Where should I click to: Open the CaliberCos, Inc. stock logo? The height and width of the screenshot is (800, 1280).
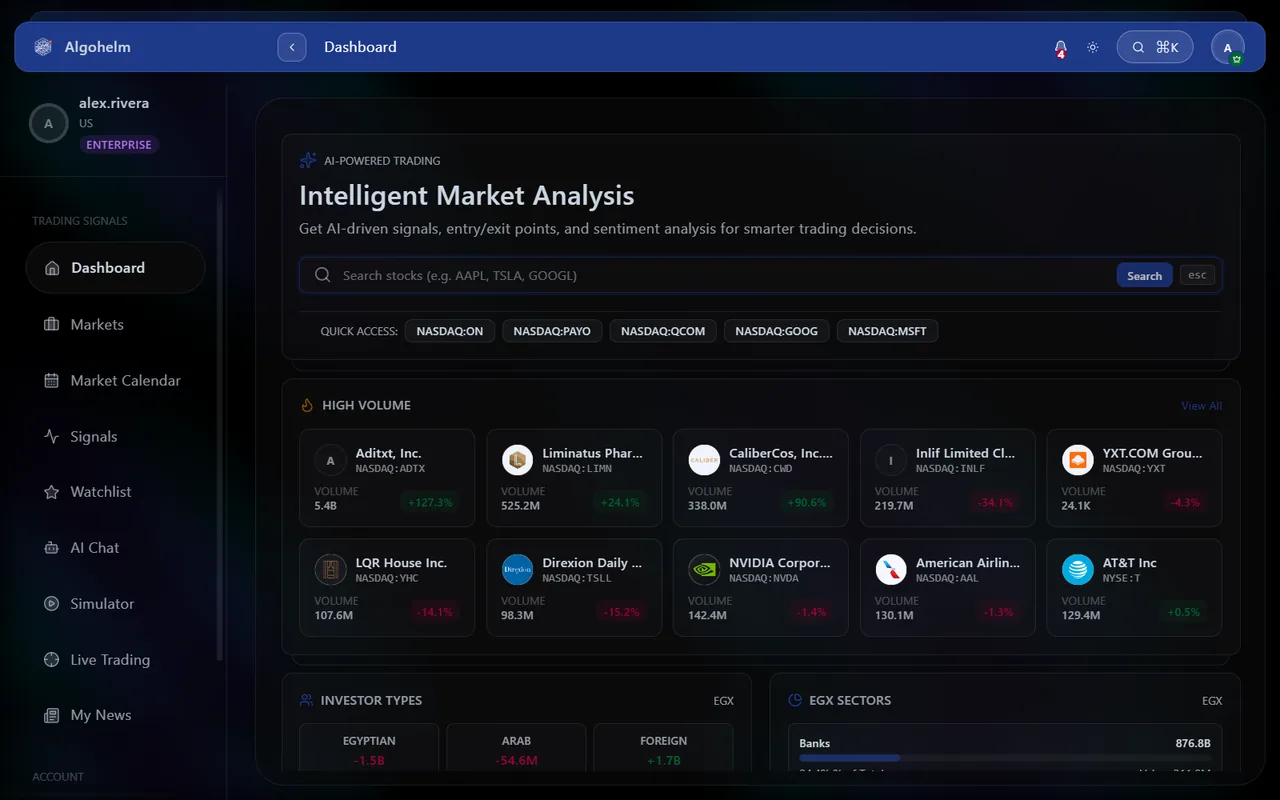pyautogui.click(x=705, y=460)
